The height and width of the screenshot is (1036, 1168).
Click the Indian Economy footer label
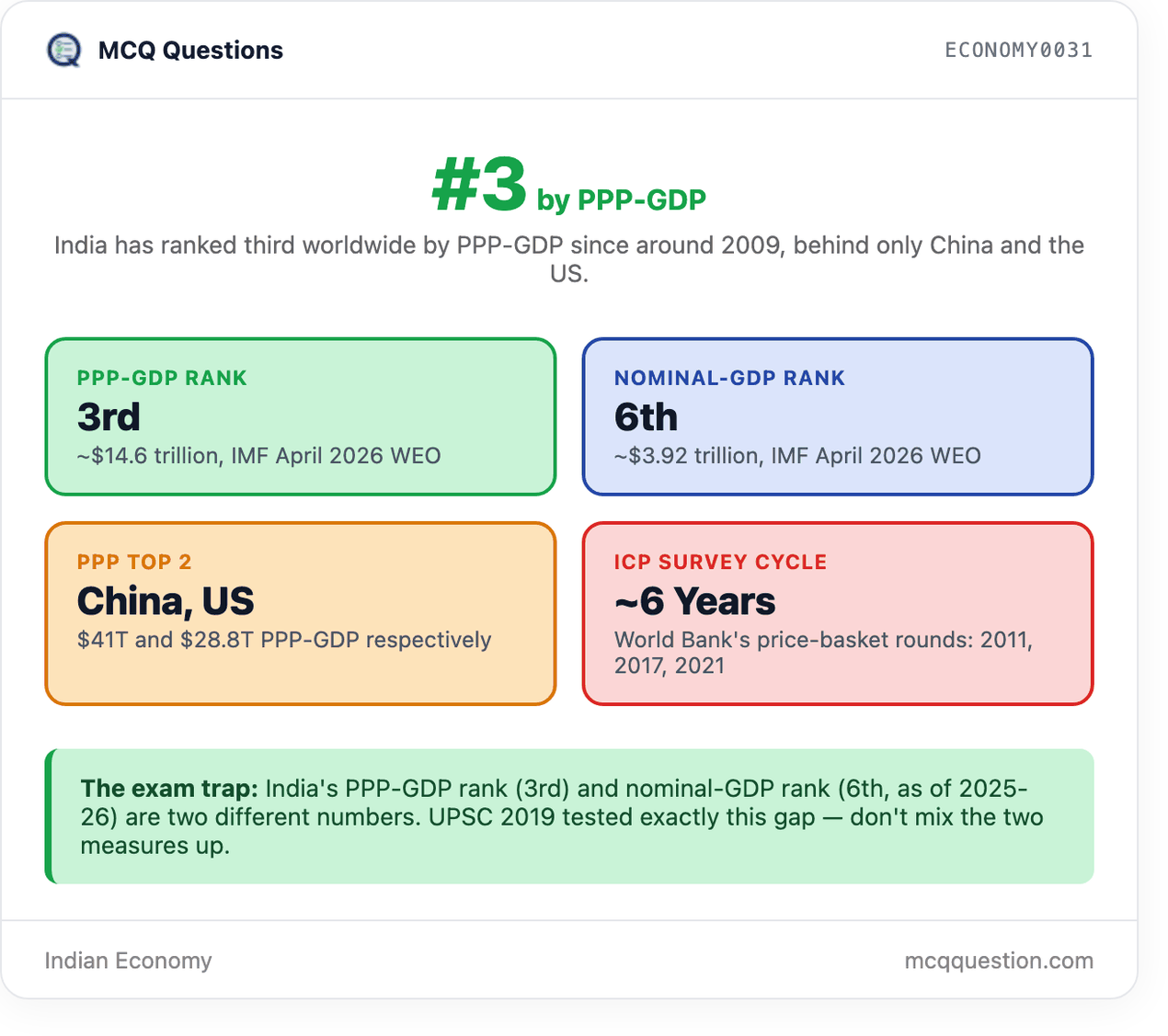click(129, 961)
